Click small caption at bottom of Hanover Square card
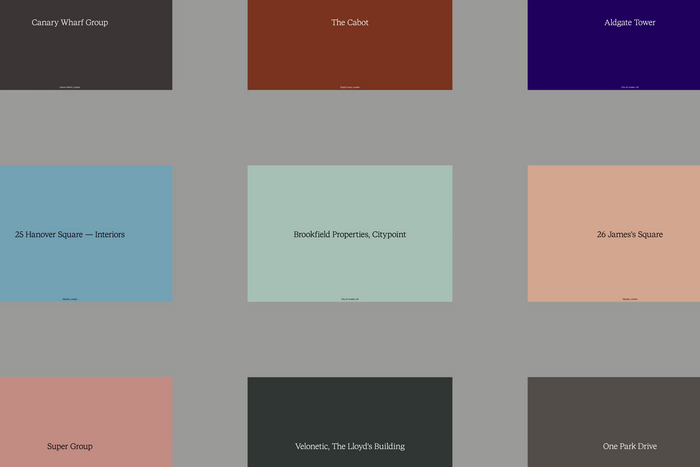This screenshot has height=467, width=700. (x=70, y=298)
